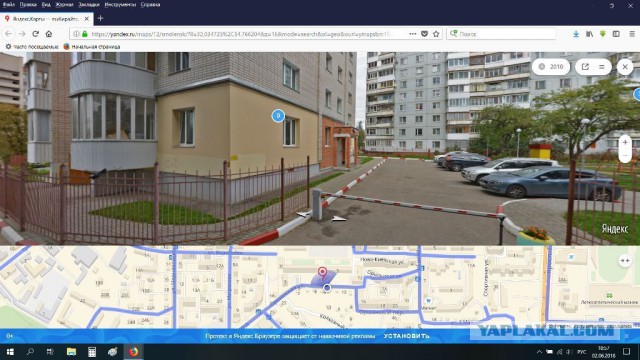Screen dimensions: 640x360
Task: Open the Справка menu
Action: point(150,4)
